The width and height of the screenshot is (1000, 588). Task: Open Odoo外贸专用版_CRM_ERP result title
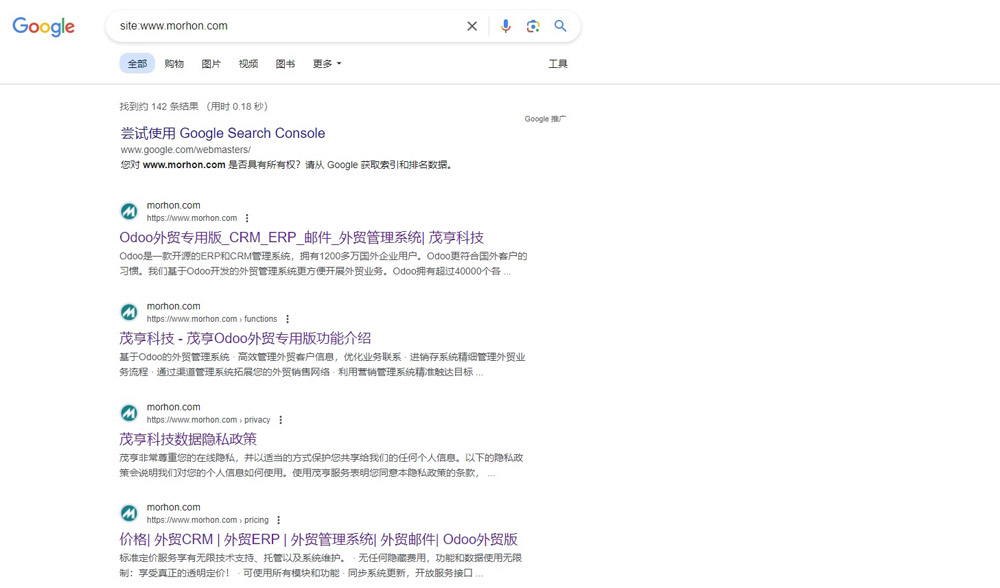coord(302,238)
